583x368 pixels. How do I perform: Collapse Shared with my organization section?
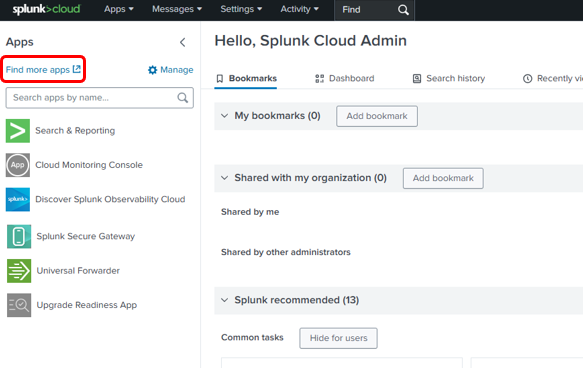point(224,178)
